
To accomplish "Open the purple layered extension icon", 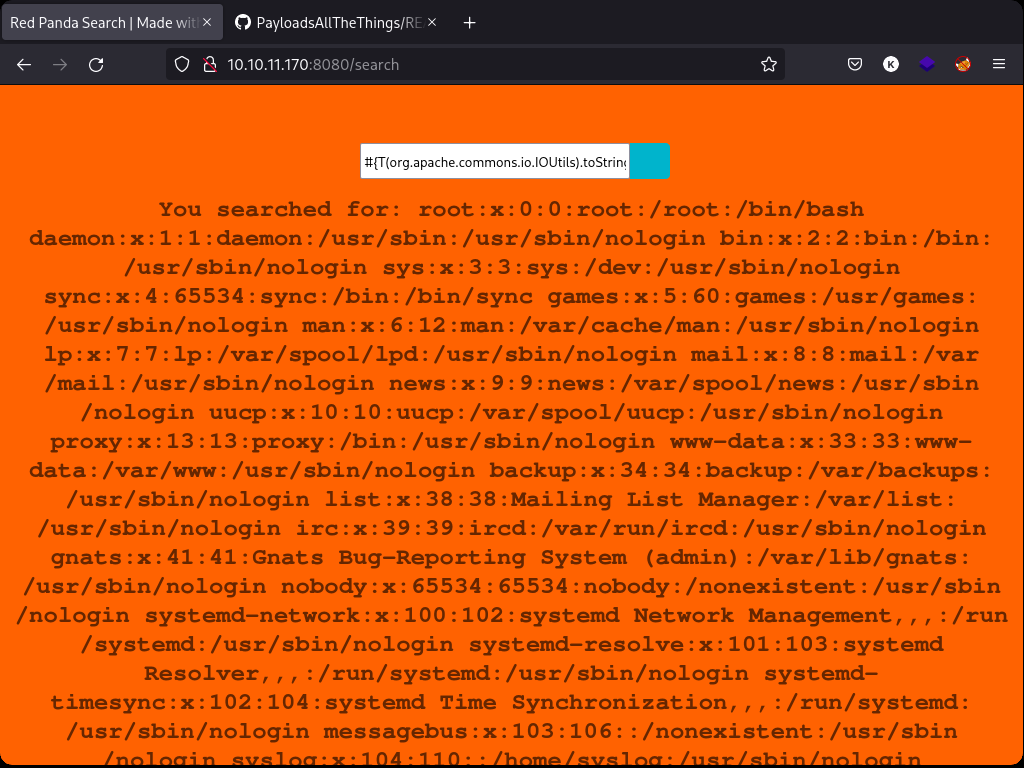I will coord(927,64).
